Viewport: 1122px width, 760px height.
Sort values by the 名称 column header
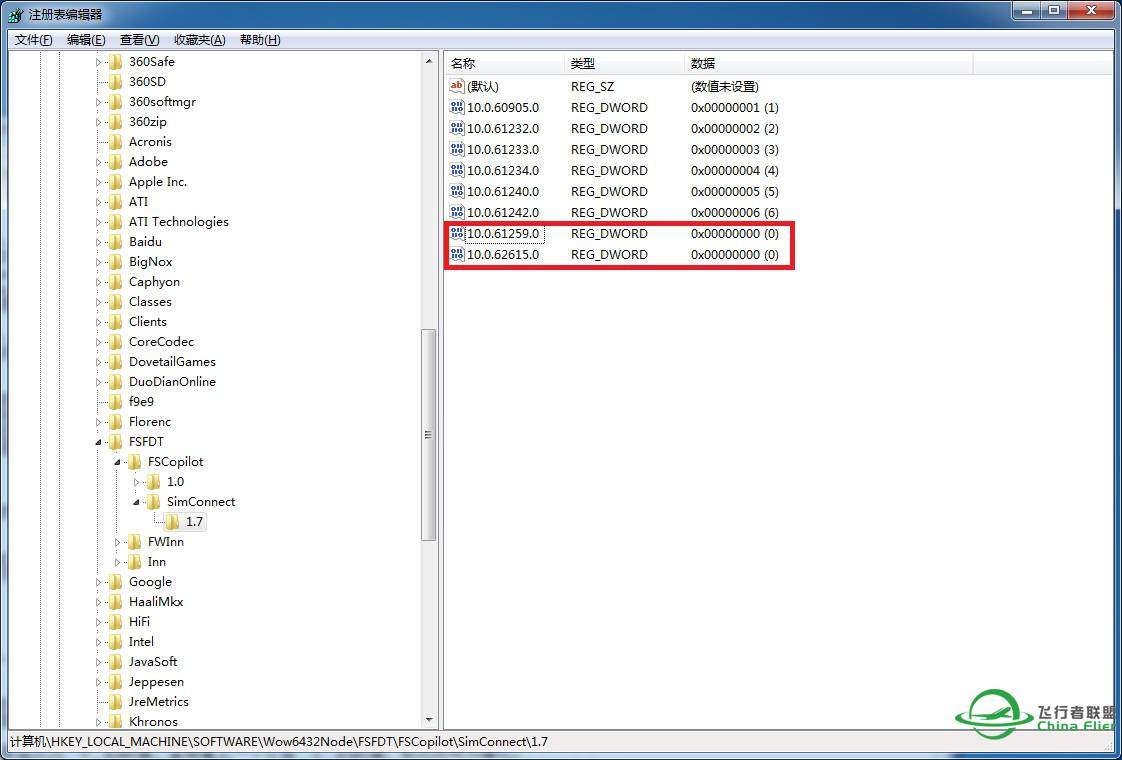click(504, 64)
